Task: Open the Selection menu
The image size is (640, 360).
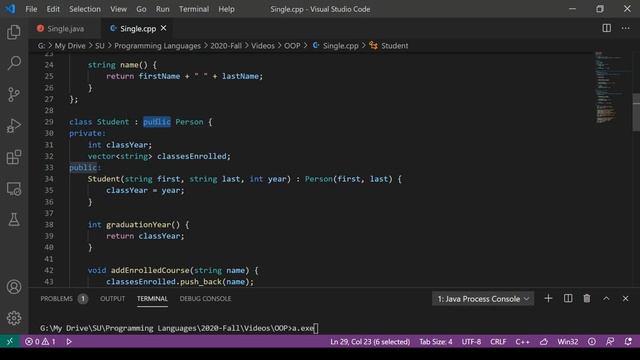Action: (x=85, y=9)
